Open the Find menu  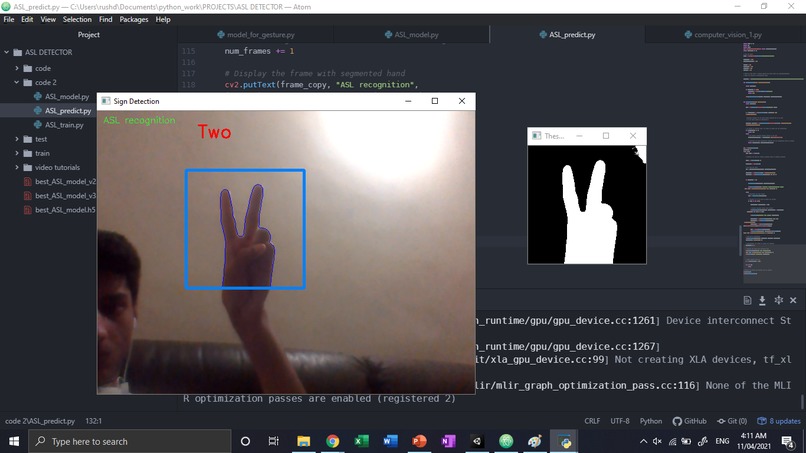(105, 20)
